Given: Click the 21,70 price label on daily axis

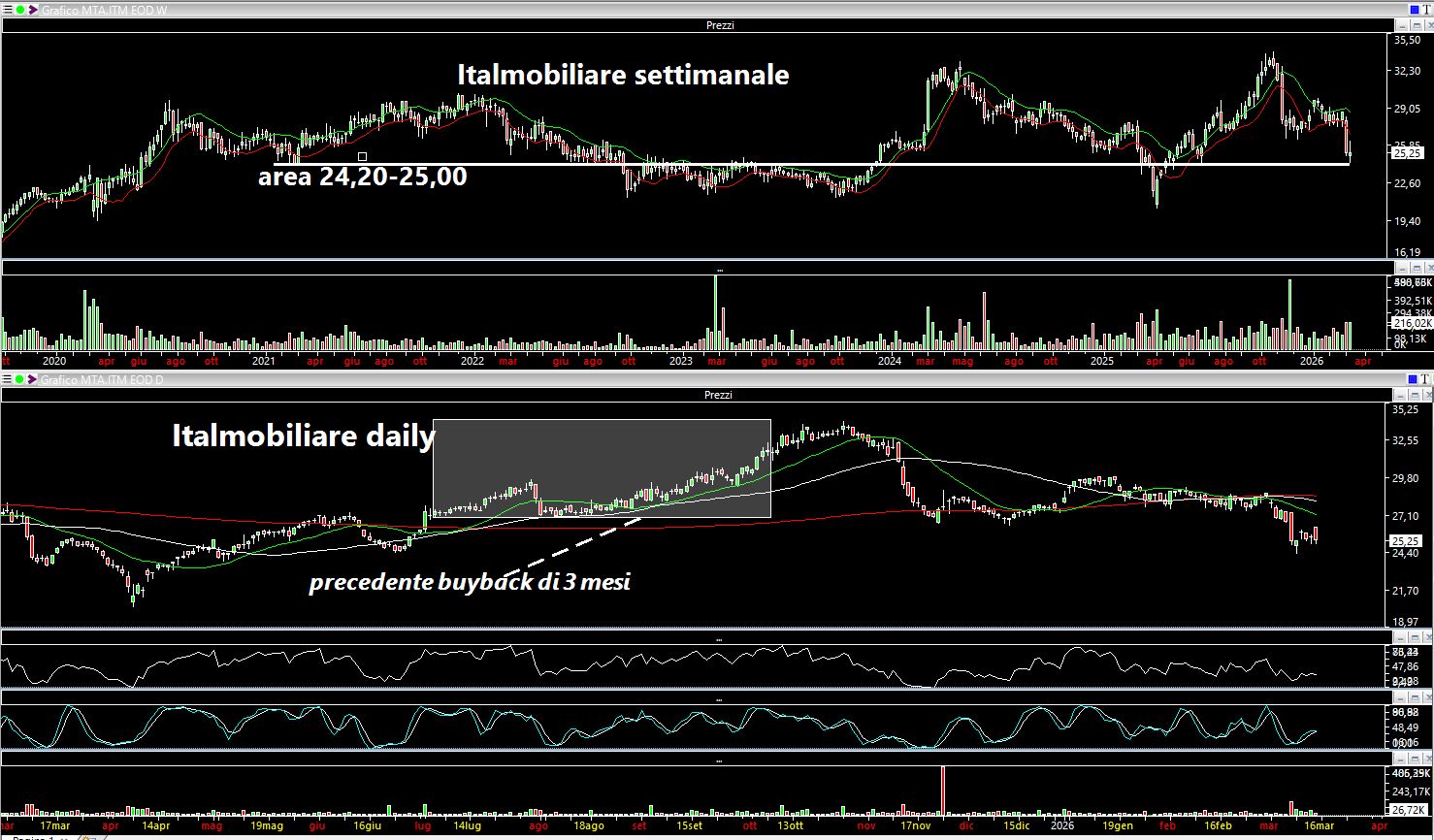Looking at the screenshot, I should pyautogui.click(x=1407, y=591).
